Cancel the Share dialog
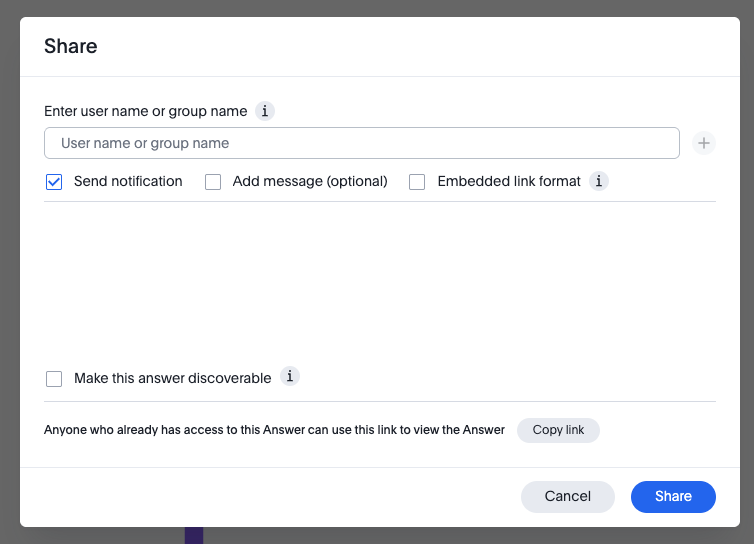The height and width of the screenshot is (544, 754). (x=567, y=496)
